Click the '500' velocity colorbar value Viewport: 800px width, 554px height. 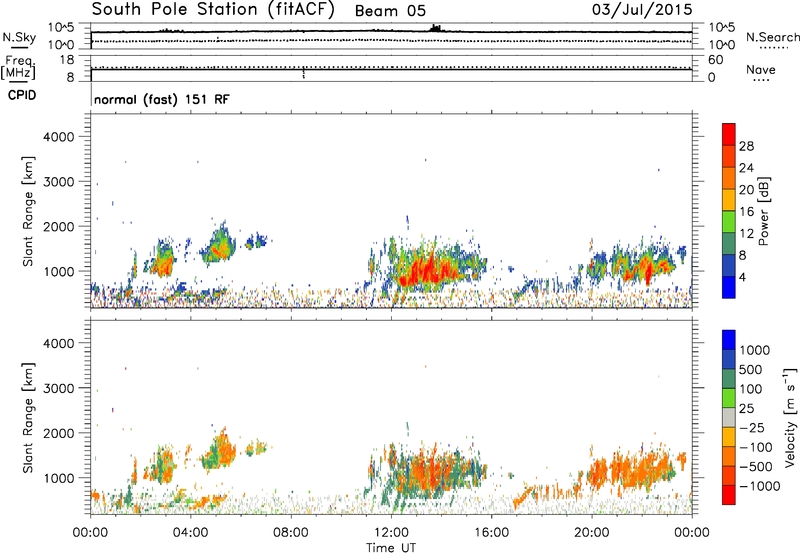pyautogui.click(x=751, y=369)
